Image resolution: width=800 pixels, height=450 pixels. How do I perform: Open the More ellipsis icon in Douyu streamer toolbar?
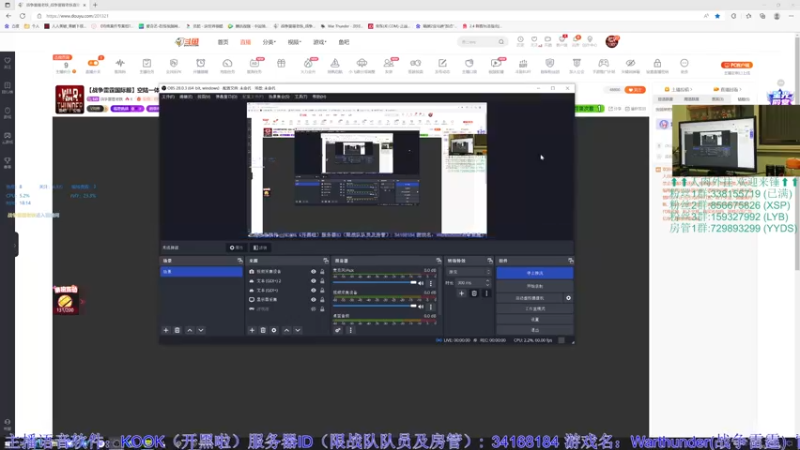click(x=684, y=63)
